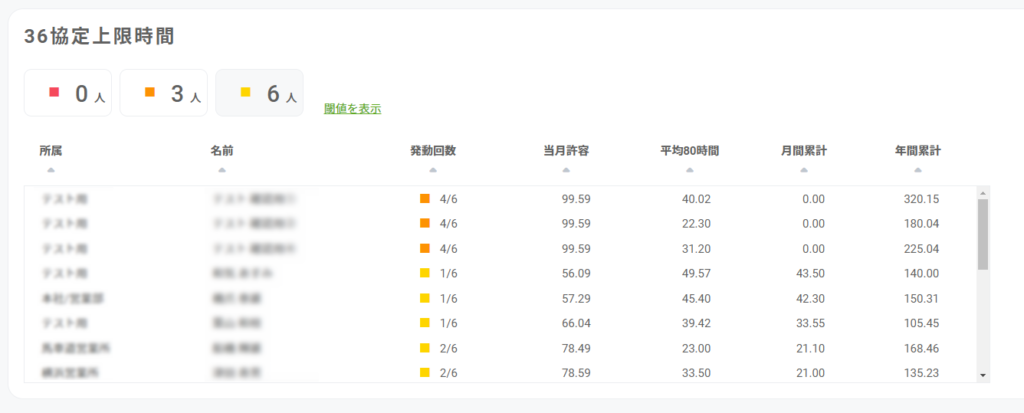Open the 閾値を表示 link
The height and width of the screenshot is (413, 1024).
click(352, 109)
